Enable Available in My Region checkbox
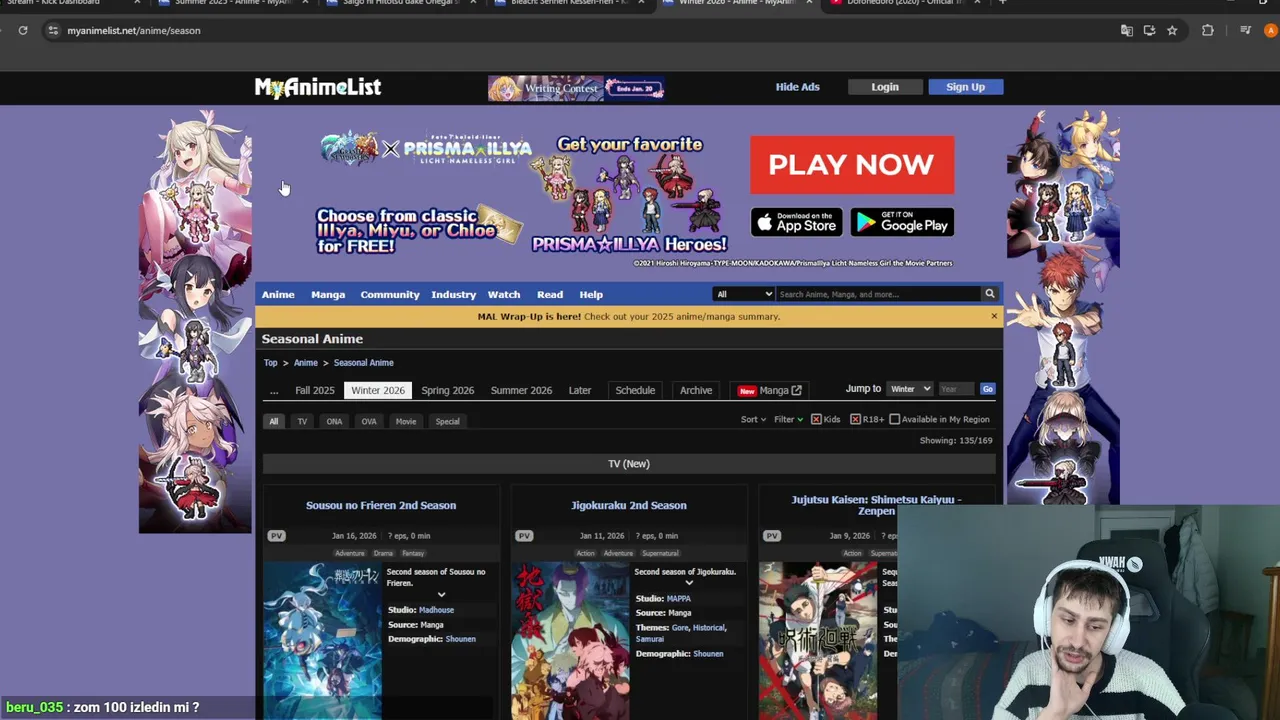Viewport: 1280px width, 720px height. 895,419
